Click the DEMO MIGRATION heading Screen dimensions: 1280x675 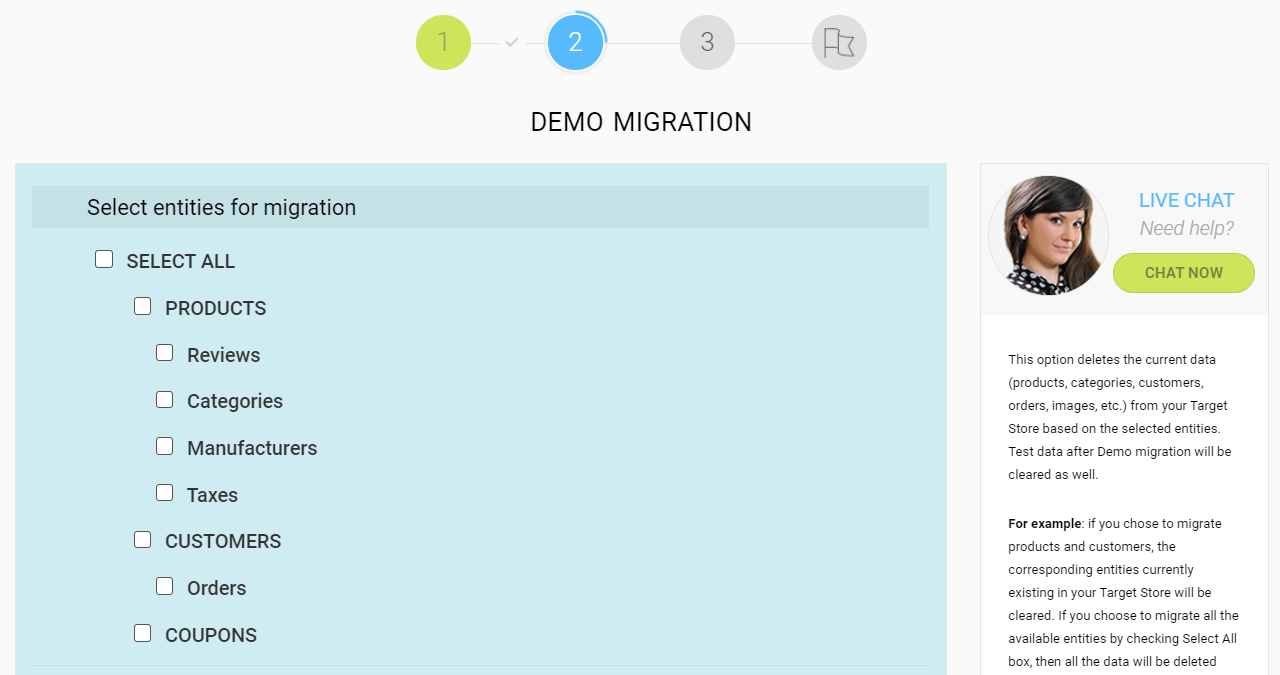(641, 122)
